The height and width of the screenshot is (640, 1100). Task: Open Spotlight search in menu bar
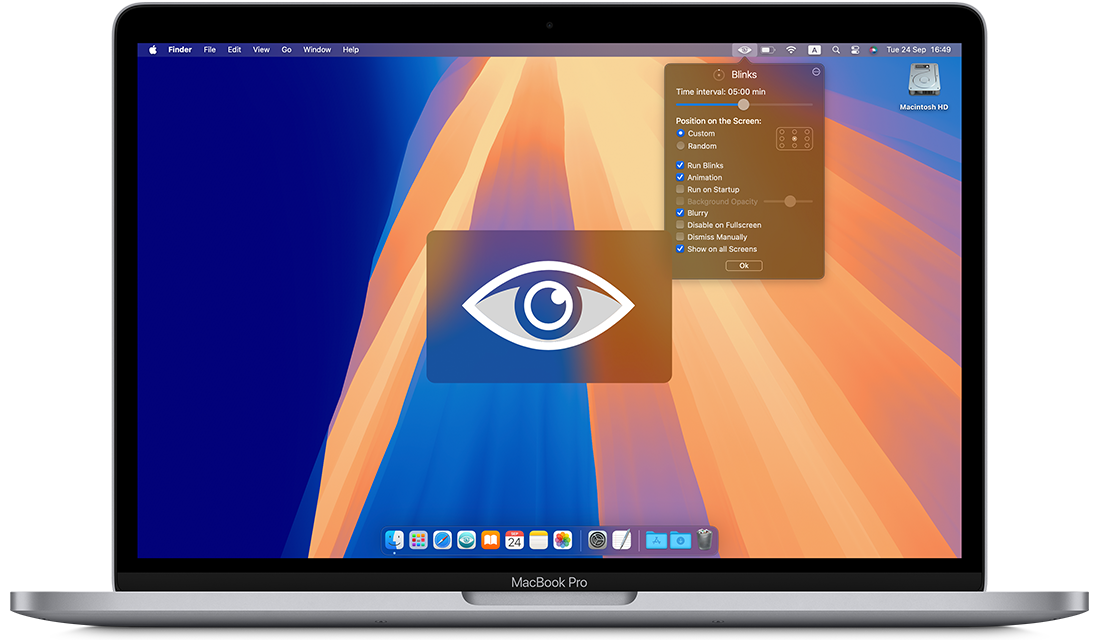(x=836, y=49)
